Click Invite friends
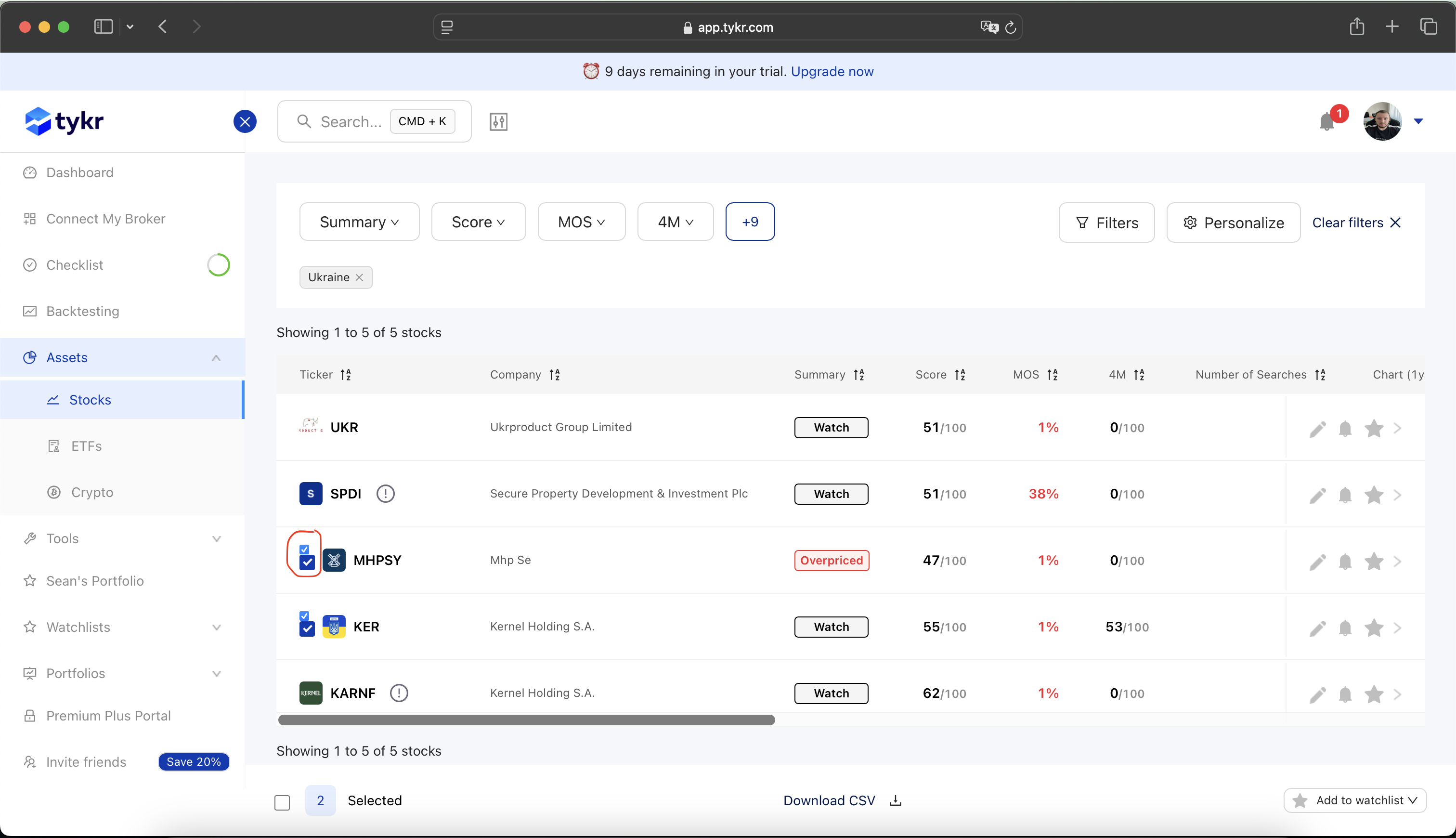Screen dimensions: 1456x838 click(x=86, y=762)
